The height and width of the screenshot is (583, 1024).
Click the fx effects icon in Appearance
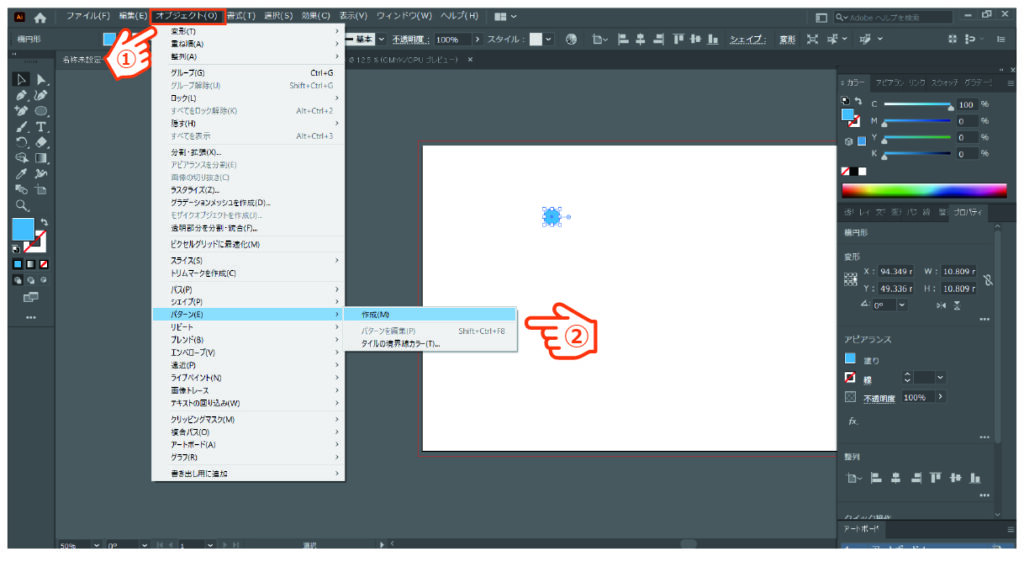click(853, 421)
